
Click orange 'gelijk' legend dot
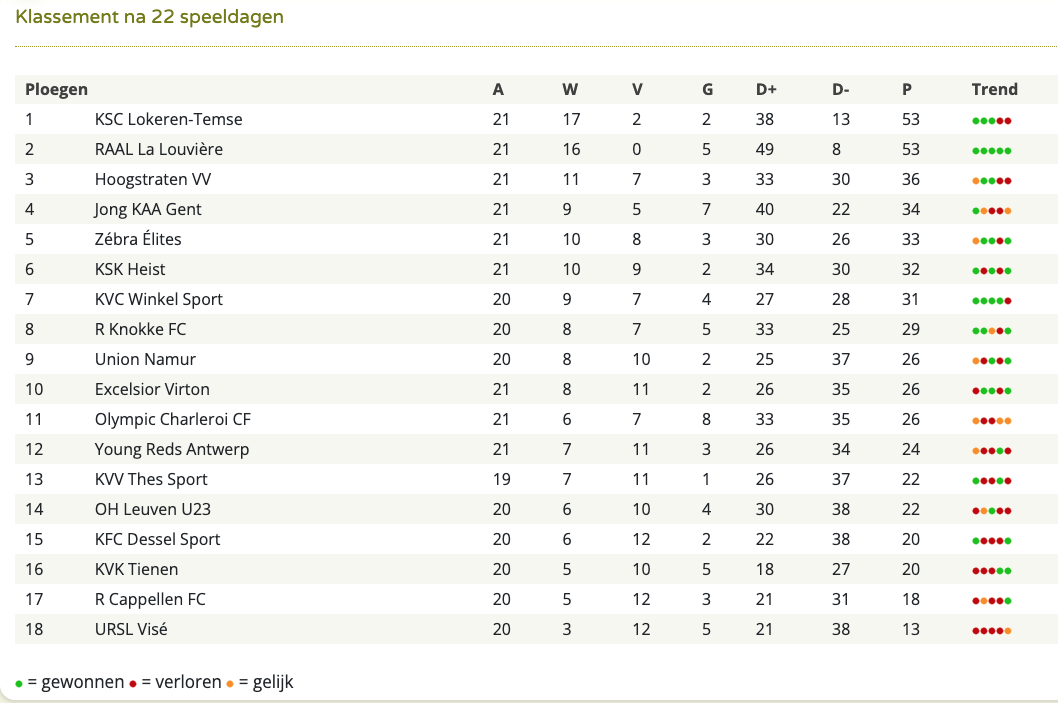point(230,684)
